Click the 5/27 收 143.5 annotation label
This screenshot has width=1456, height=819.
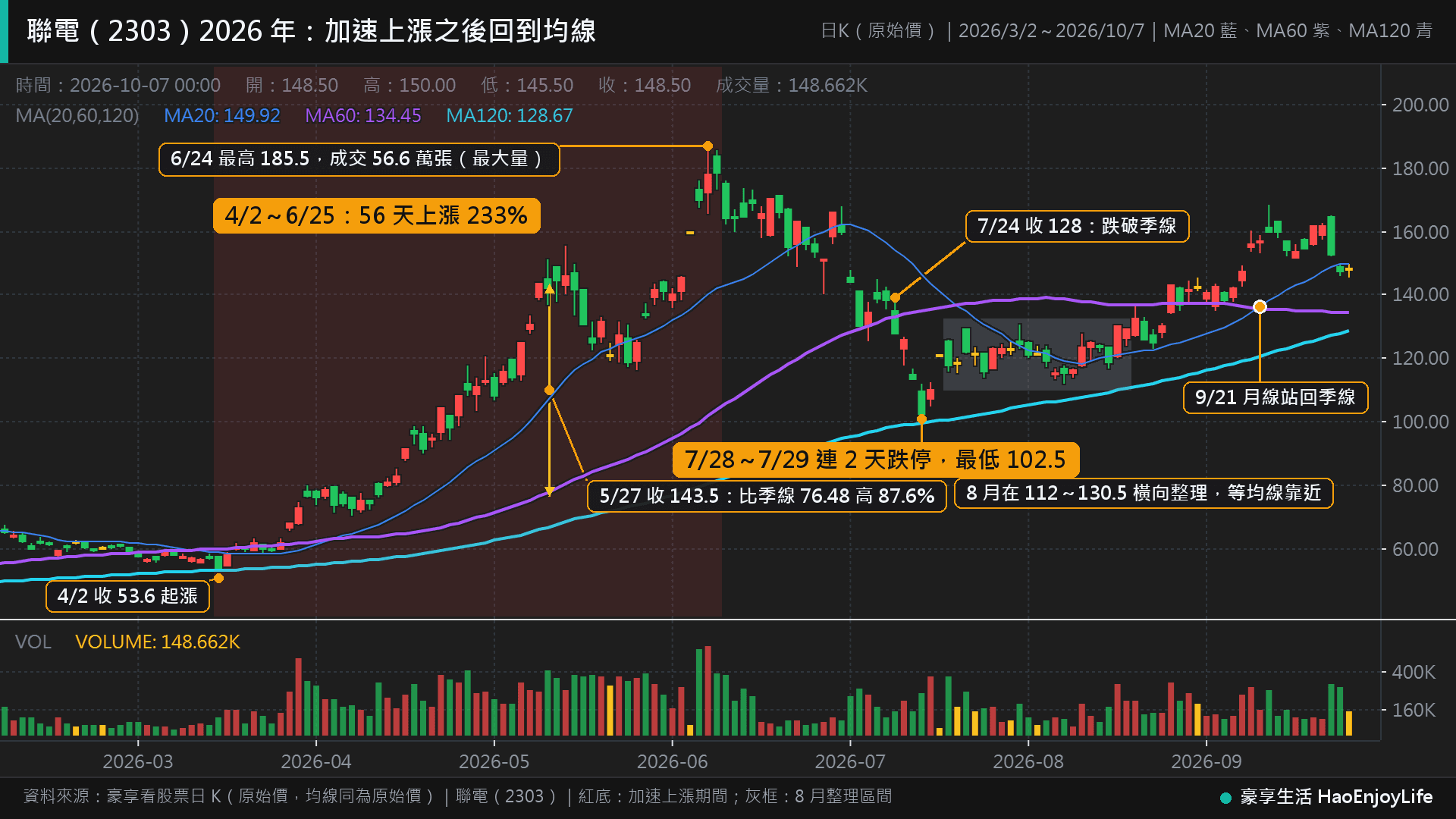pyautogui.click(x=767, y=496)
